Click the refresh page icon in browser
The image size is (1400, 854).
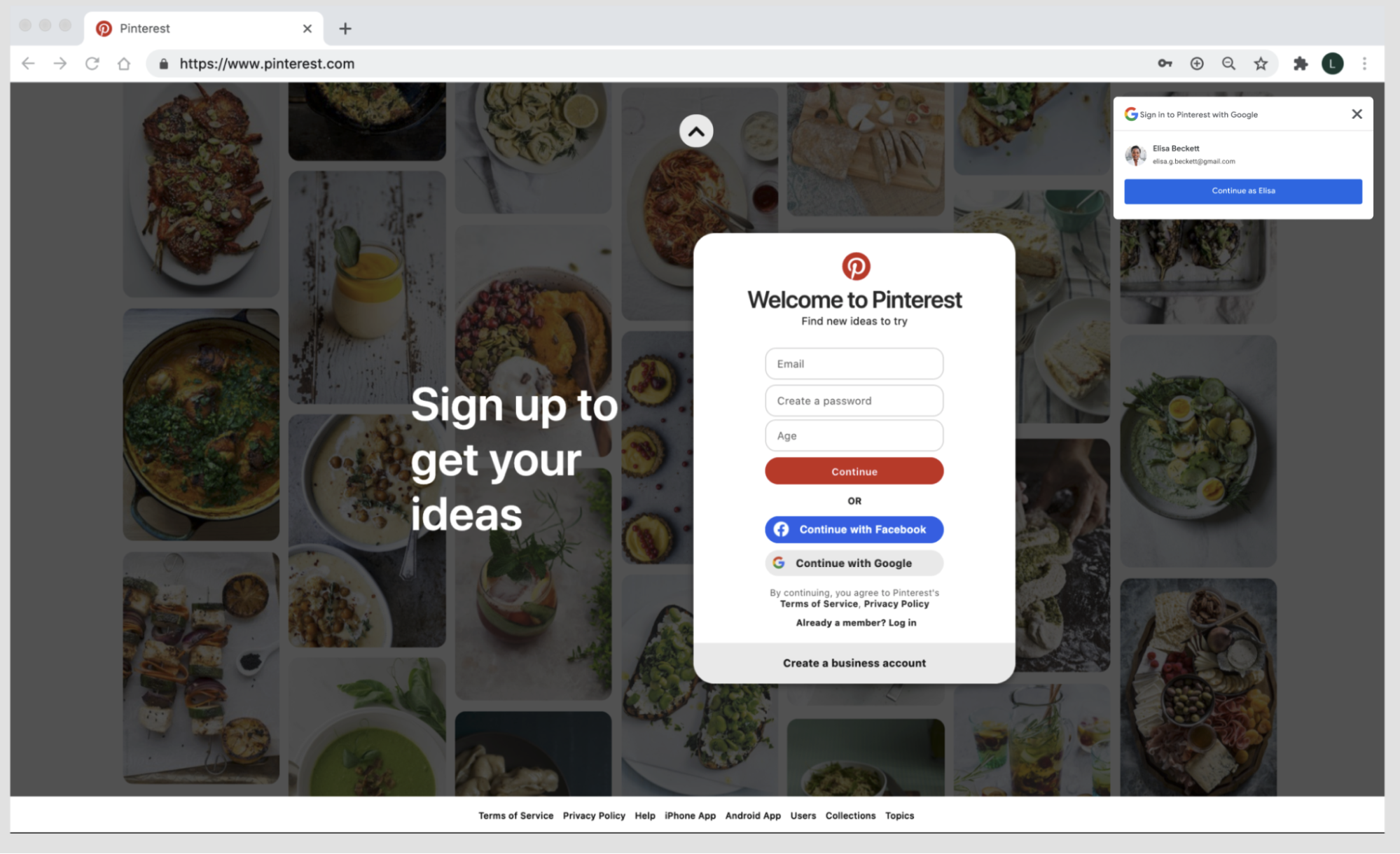coord(91,63)
